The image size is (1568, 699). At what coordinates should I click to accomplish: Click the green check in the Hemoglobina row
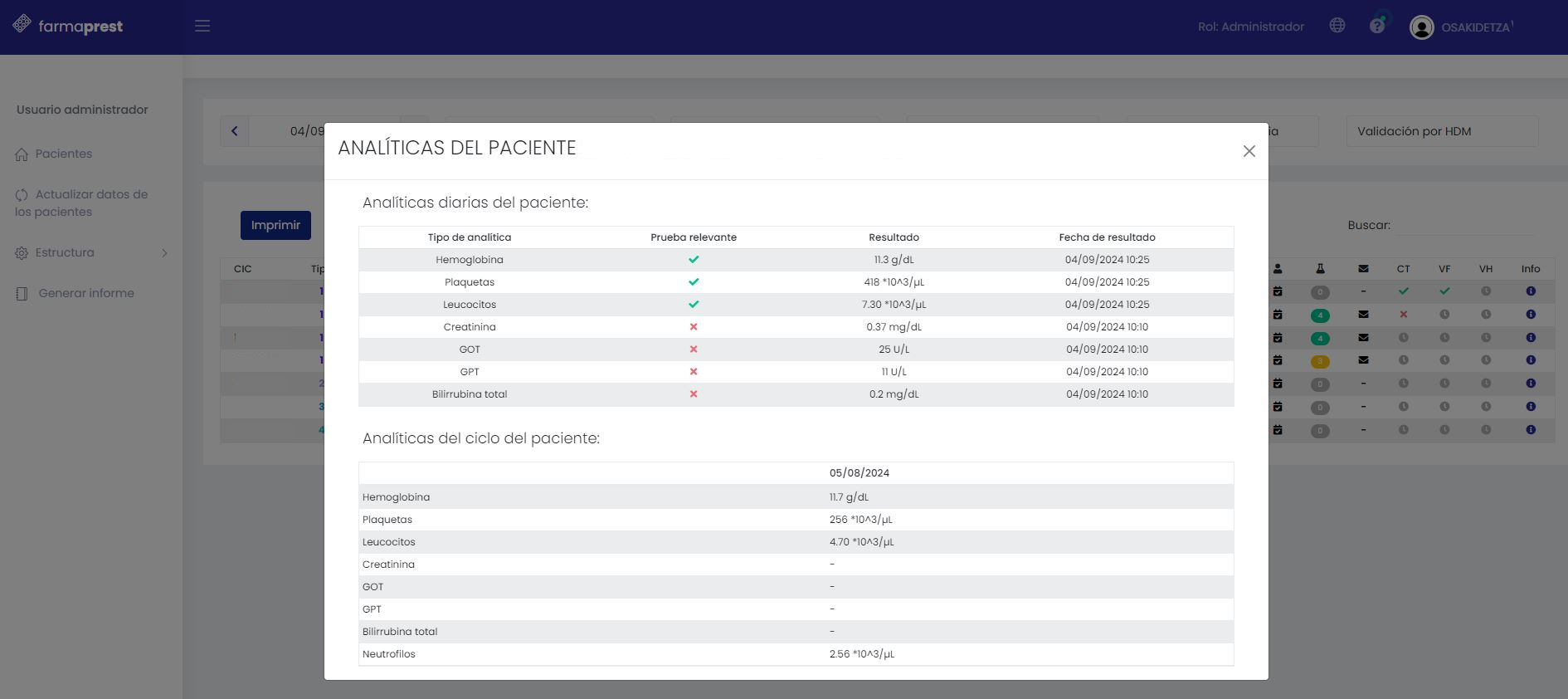[x=694, y=260]
